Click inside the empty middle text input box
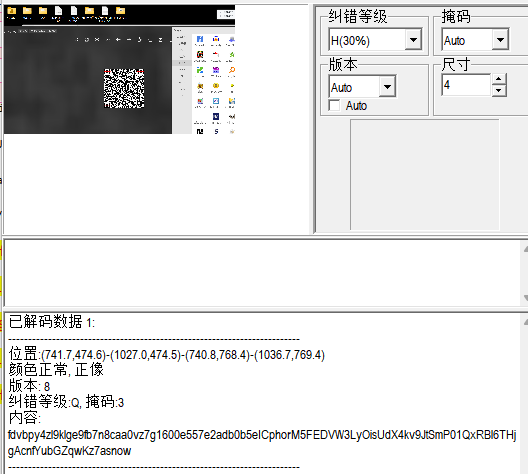The image size is (528, 474). click(263, 273)
